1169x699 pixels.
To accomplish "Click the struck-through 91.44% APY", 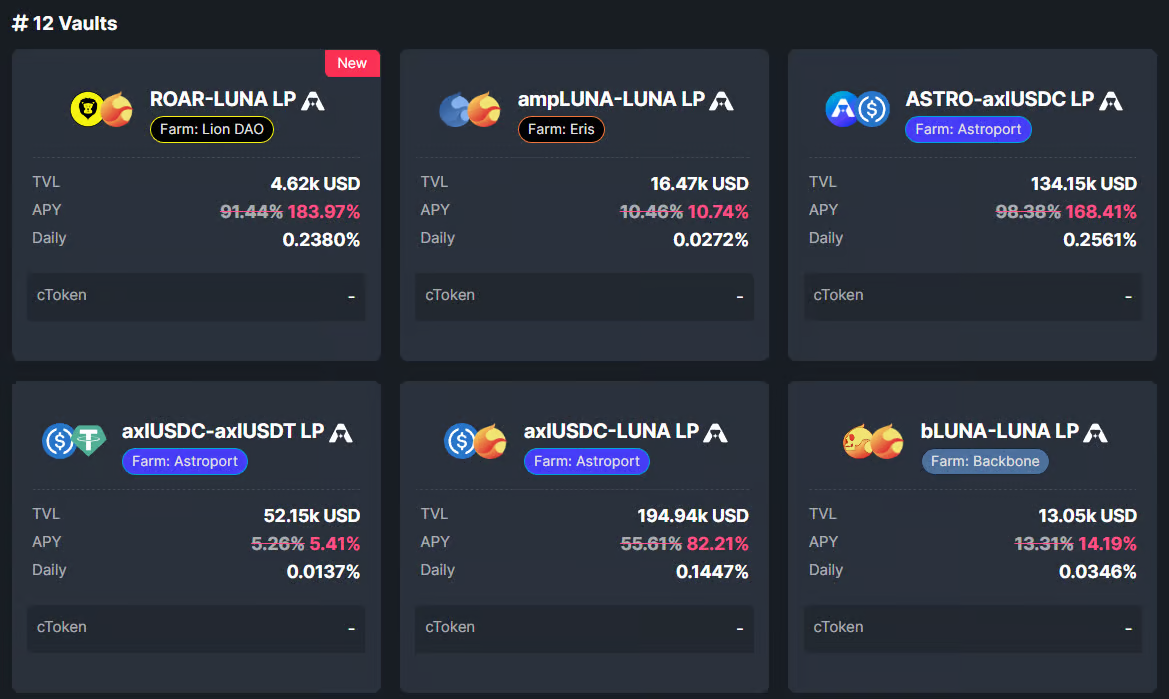I will click(x=251, y=212).
